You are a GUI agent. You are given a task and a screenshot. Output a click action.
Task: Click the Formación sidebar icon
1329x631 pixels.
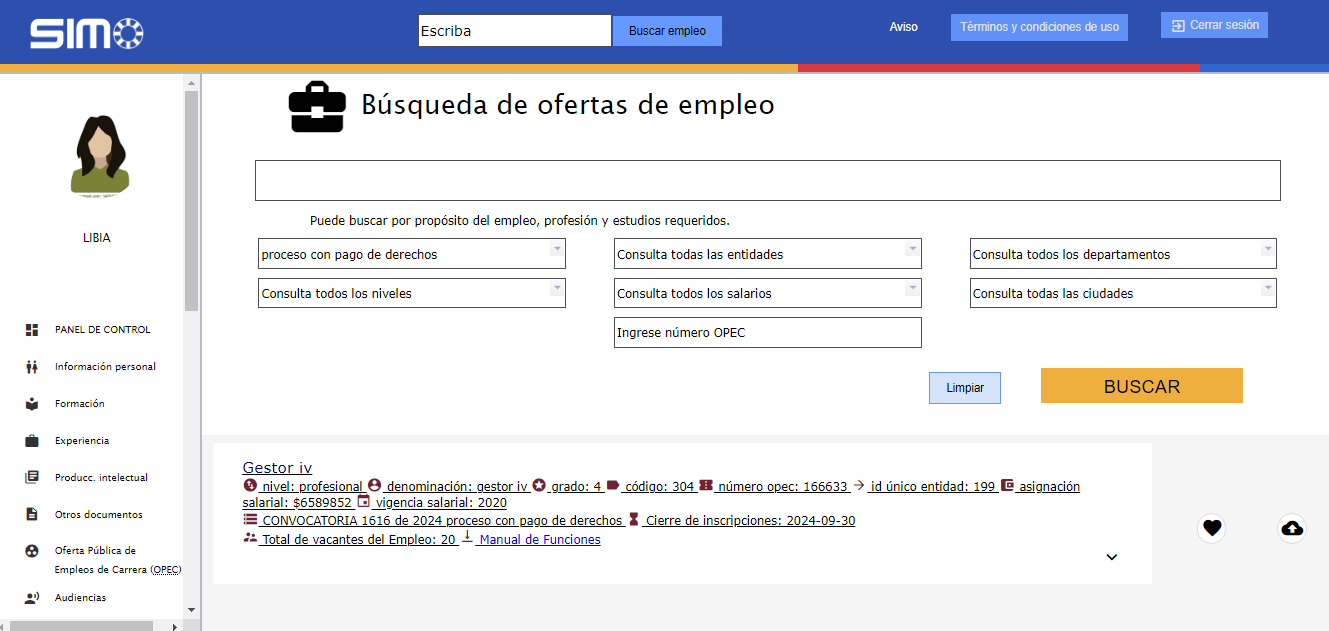pos(32,404)
